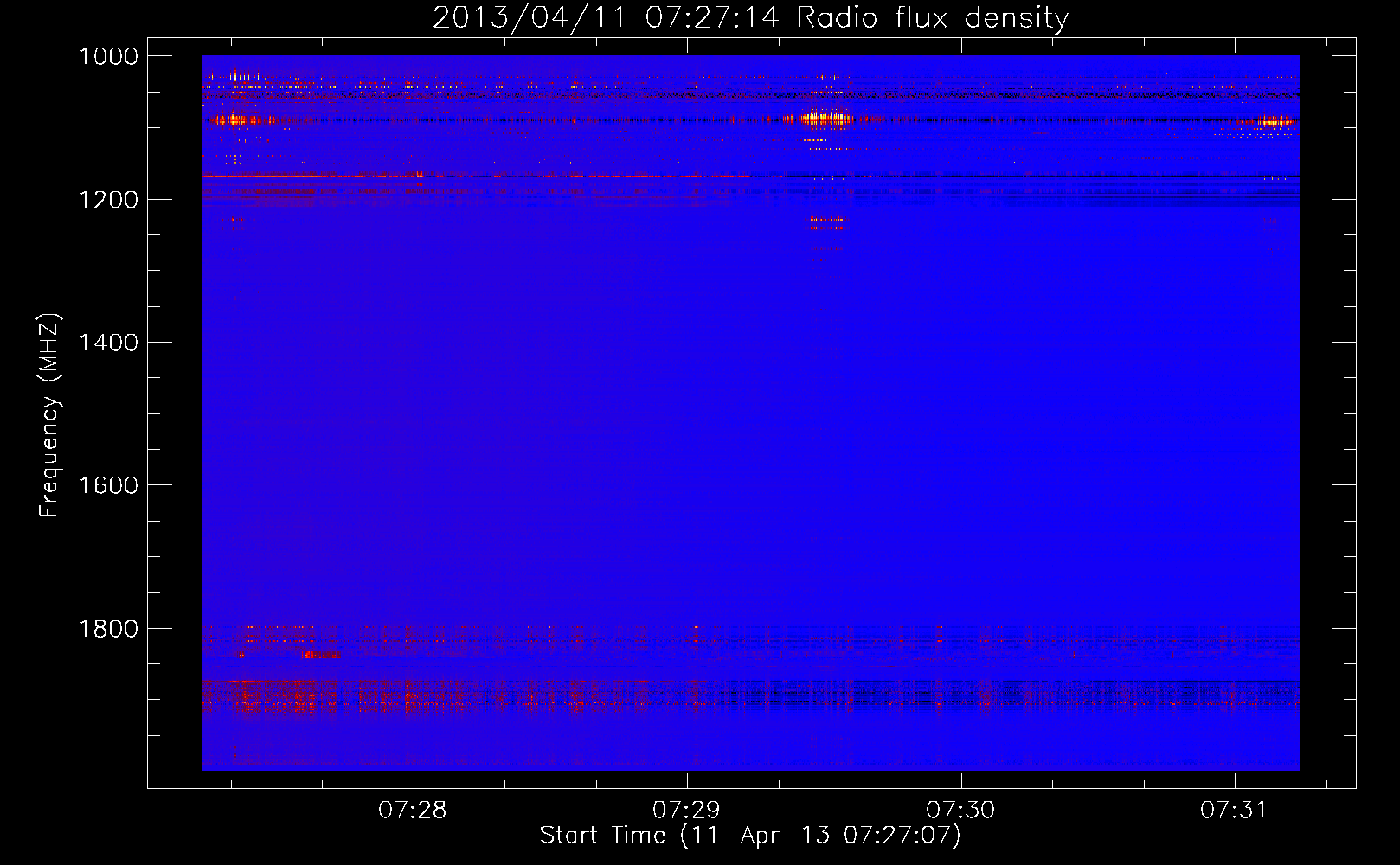Click the 1400 frequency tick label
Image resolution: width=1400 pixels, height=865 pixels.
click(109, 343)
